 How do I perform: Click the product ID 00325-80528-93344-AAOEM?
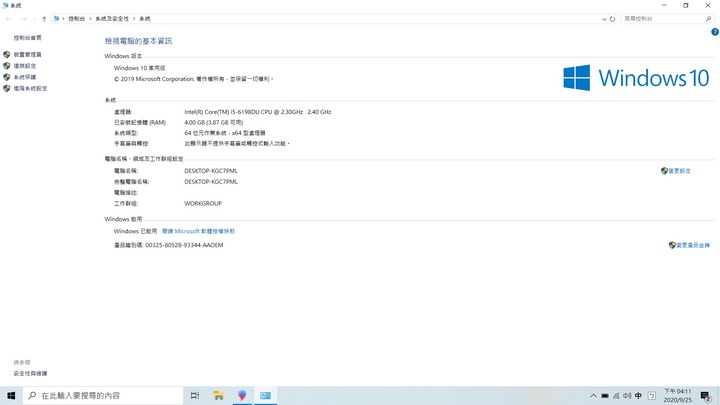click(184, 245)
